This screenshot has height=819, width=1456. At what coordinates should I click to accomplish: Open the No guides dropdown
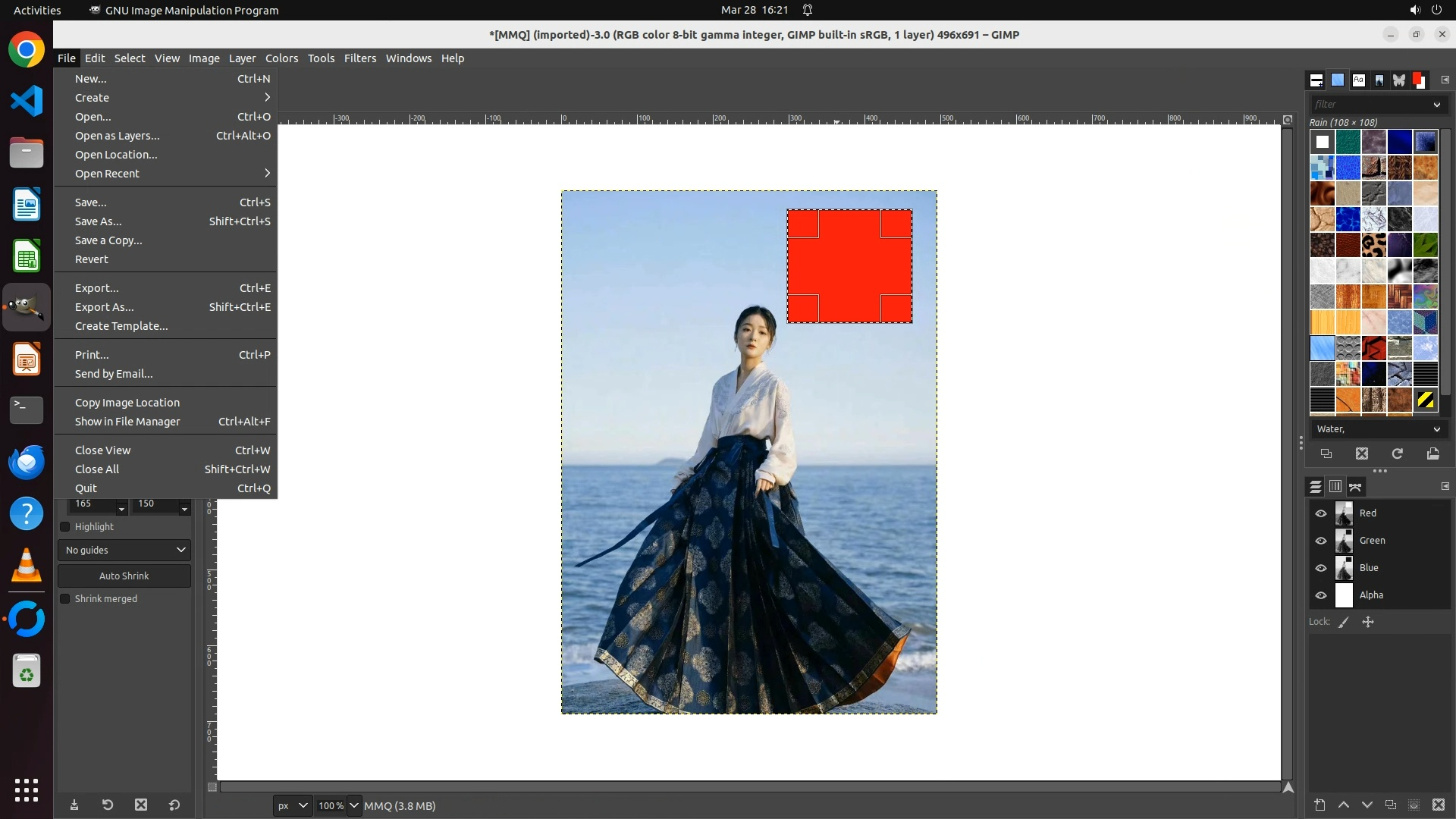pyautogui.click(x=124, y=551)
